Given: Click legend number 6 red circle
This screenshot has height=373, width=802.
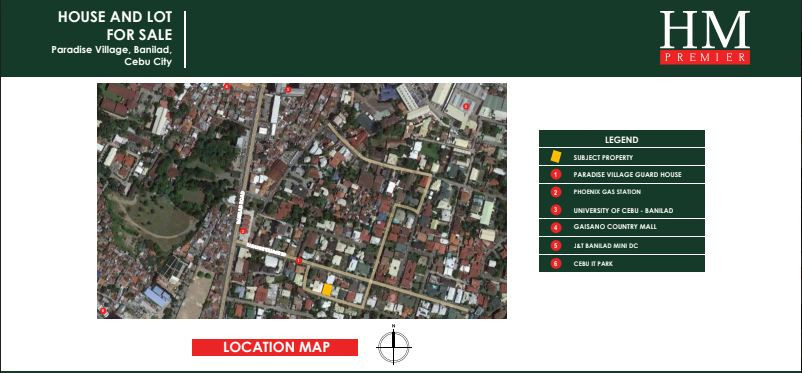Looking at the screenshot, I should pos(556,264).
